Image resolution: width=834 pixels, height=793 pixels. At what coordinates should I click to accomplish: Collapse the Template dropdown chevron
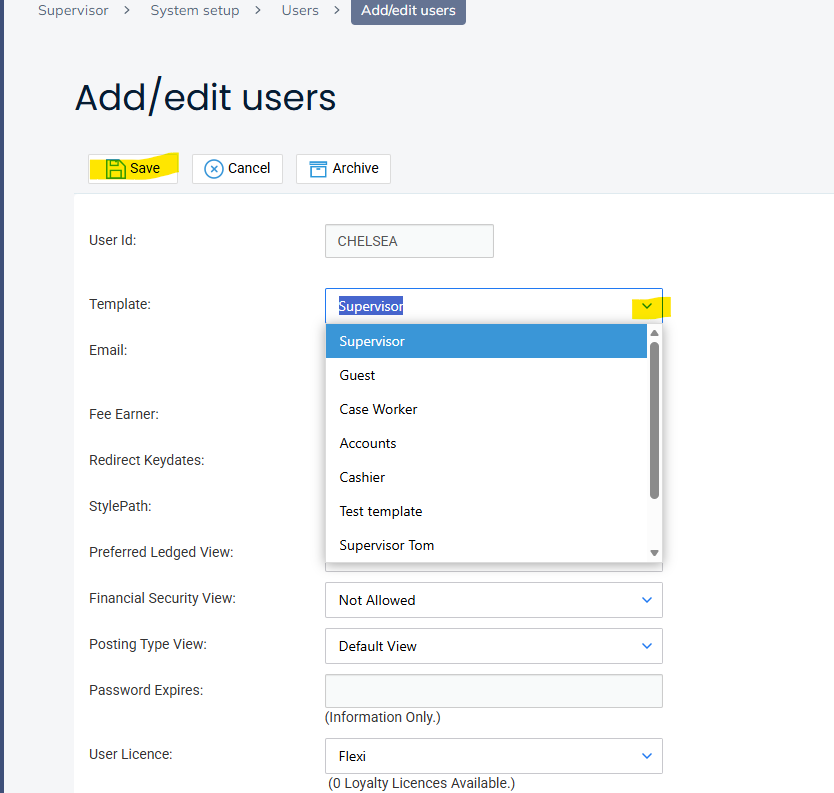click(x=647, y=306)
